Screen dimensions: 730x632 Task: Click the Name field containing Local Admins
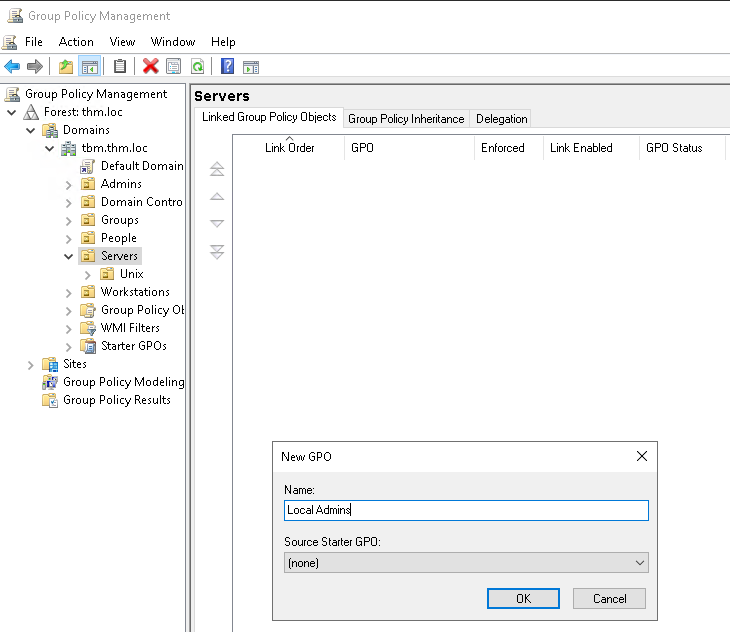(x=466, y=511)
